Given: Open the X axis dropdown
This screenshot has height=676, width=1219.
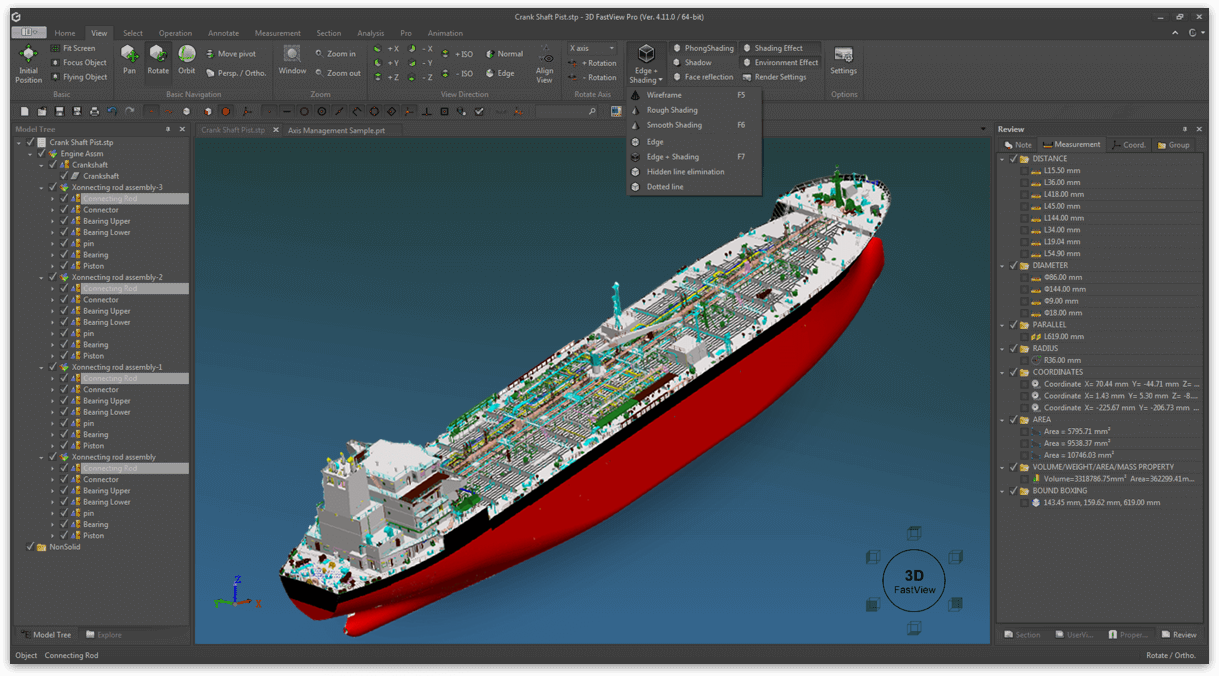Looking at the screenshot, I should (x=592, y=48).
